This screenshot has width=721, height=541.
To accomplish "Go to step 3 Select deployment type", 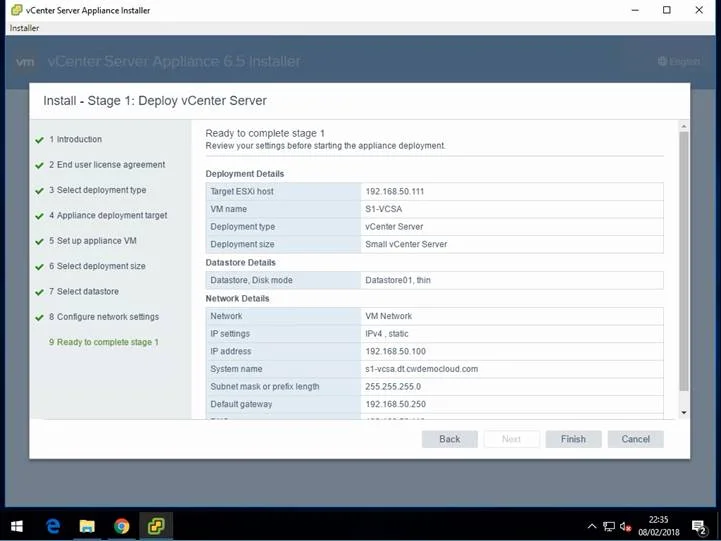I will coord(97,190).
